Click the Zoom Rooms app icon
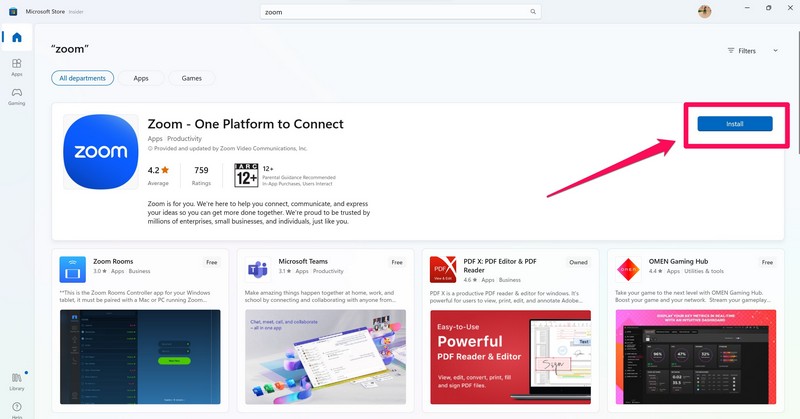The height and width of the screenshot is (419, 800). point(73,270)
